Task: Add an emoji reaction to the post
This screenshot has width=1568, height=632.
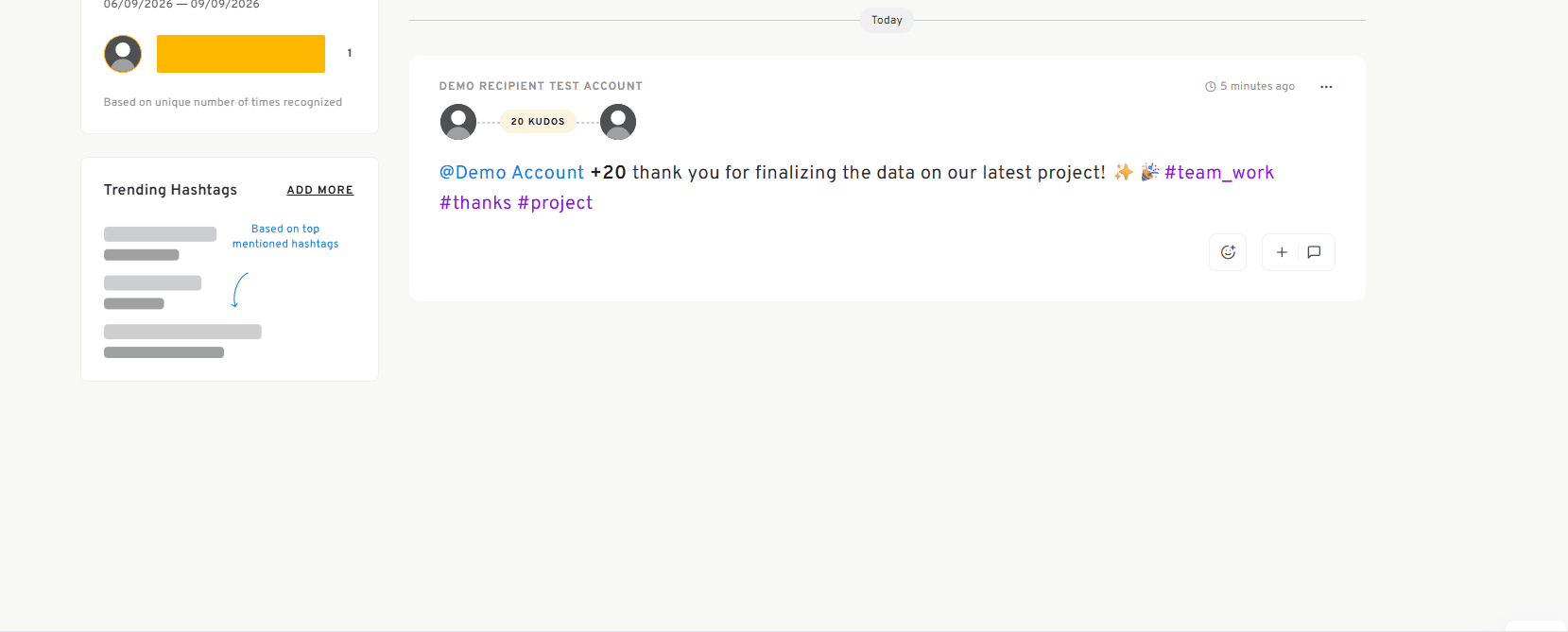Action: tap(1228, 252)
